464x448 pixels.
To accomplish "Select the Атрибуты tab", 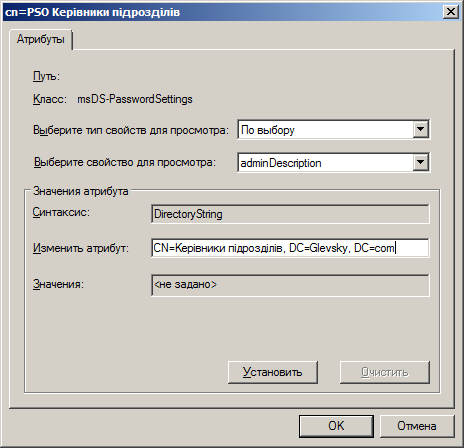I will point(40,39).
